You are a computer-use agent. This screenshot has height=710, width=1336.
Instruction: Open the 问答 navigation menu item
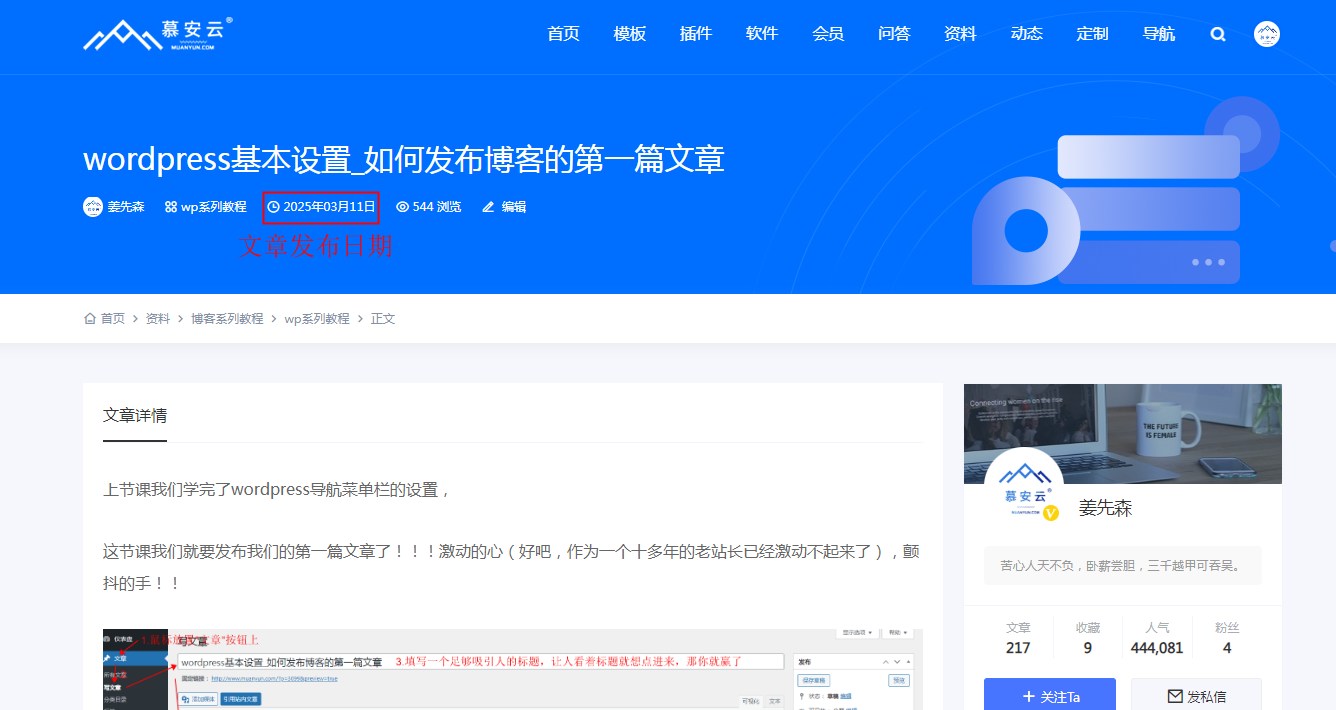[x=894, y=34]
